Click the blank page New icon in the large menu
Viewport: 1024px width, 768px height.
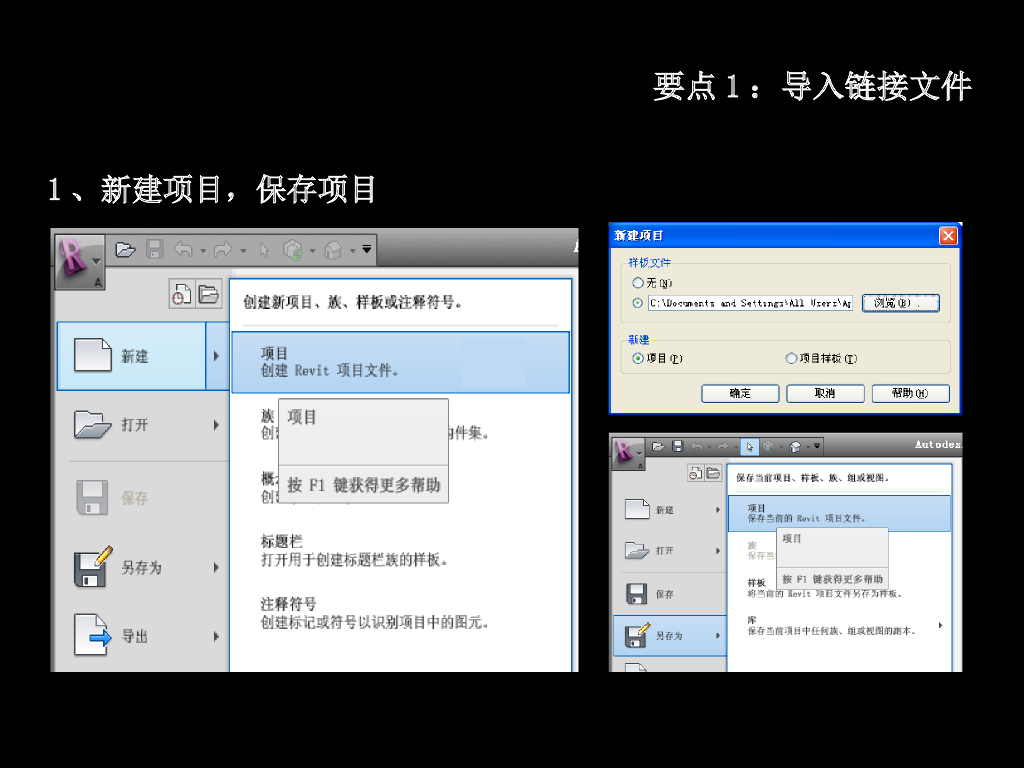coord(93,355)
